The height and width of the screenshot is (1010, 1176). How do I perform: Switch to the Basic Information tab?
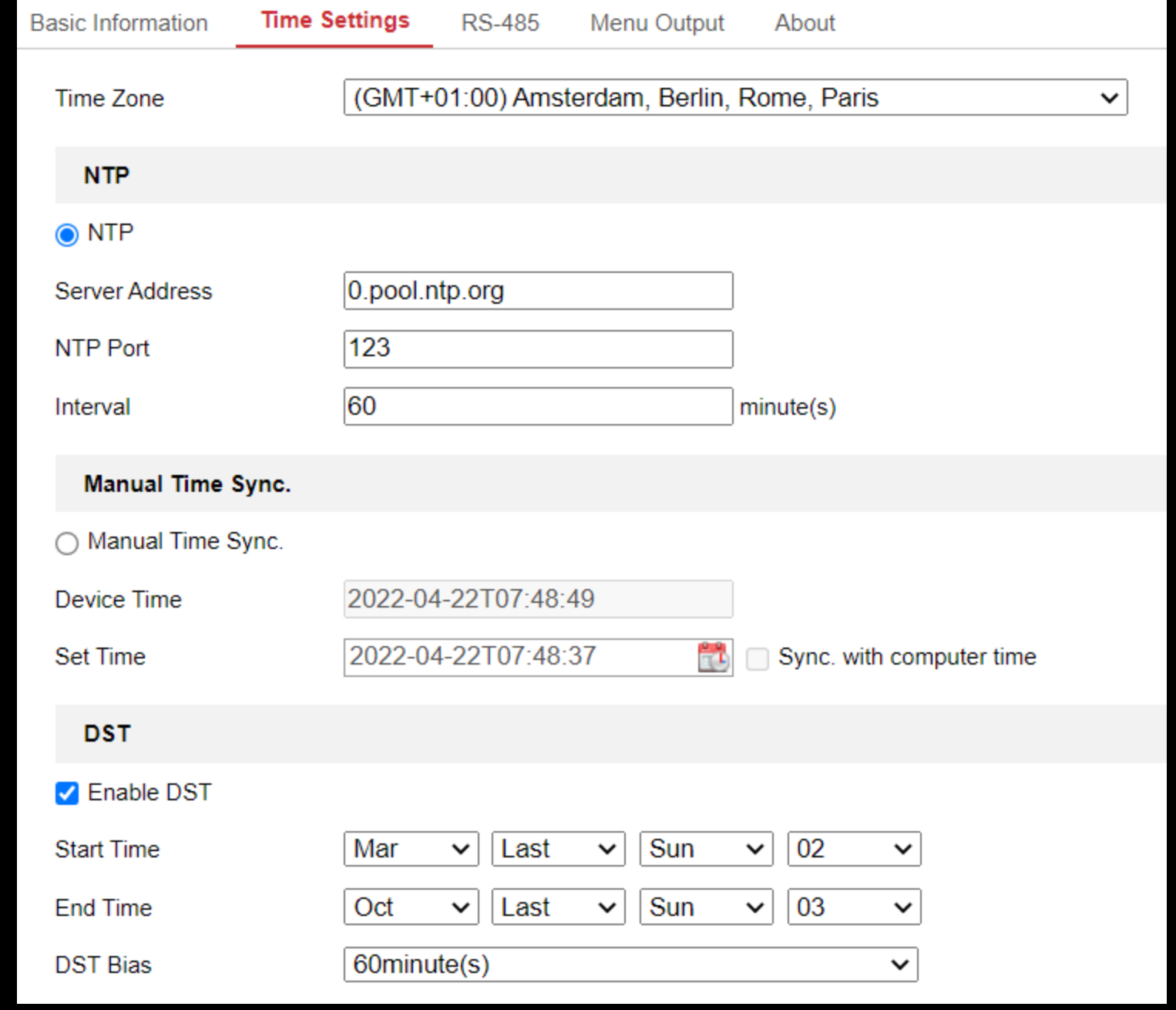(x=118, y=22)
